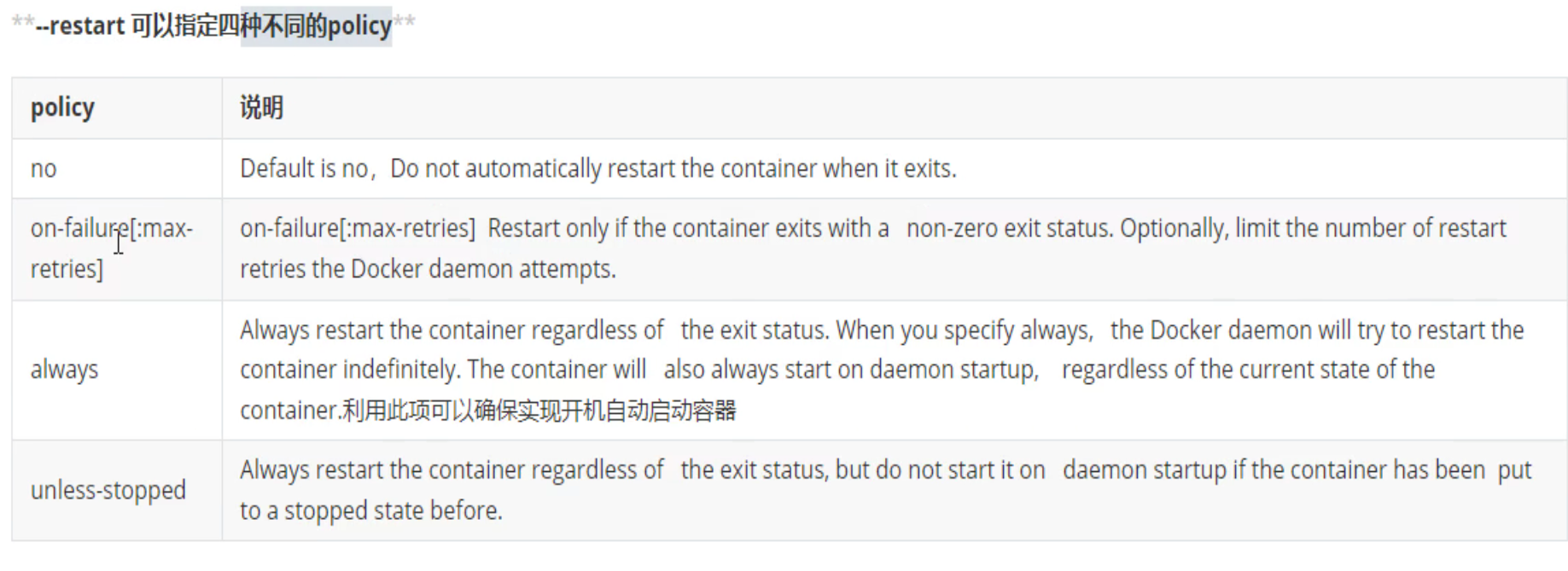Click the Chinese note "利用此项可以确保实现开机自动启动容器"

click(539, 411)
